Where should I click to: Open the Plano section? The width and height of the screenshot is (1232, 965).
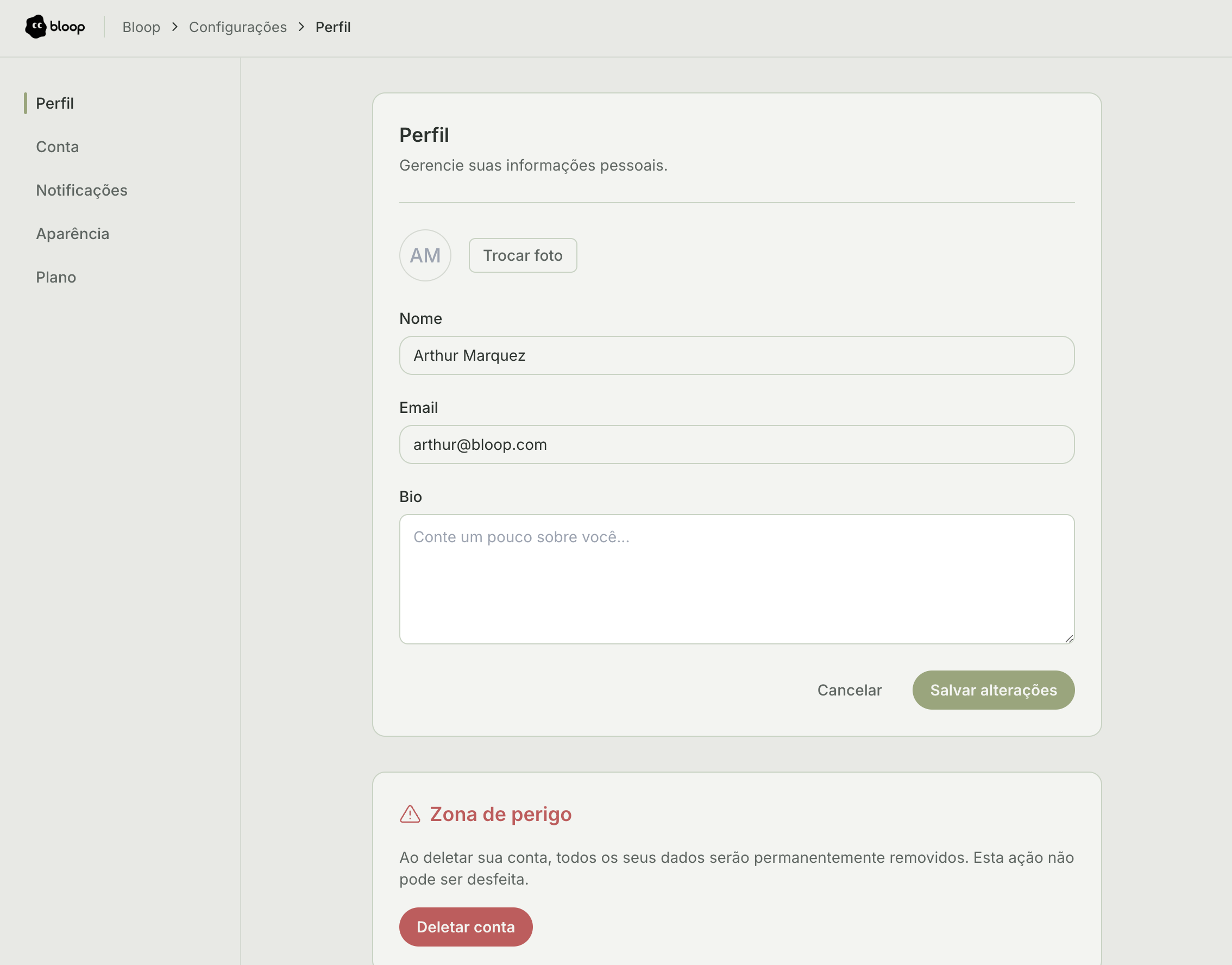[56, 278]
